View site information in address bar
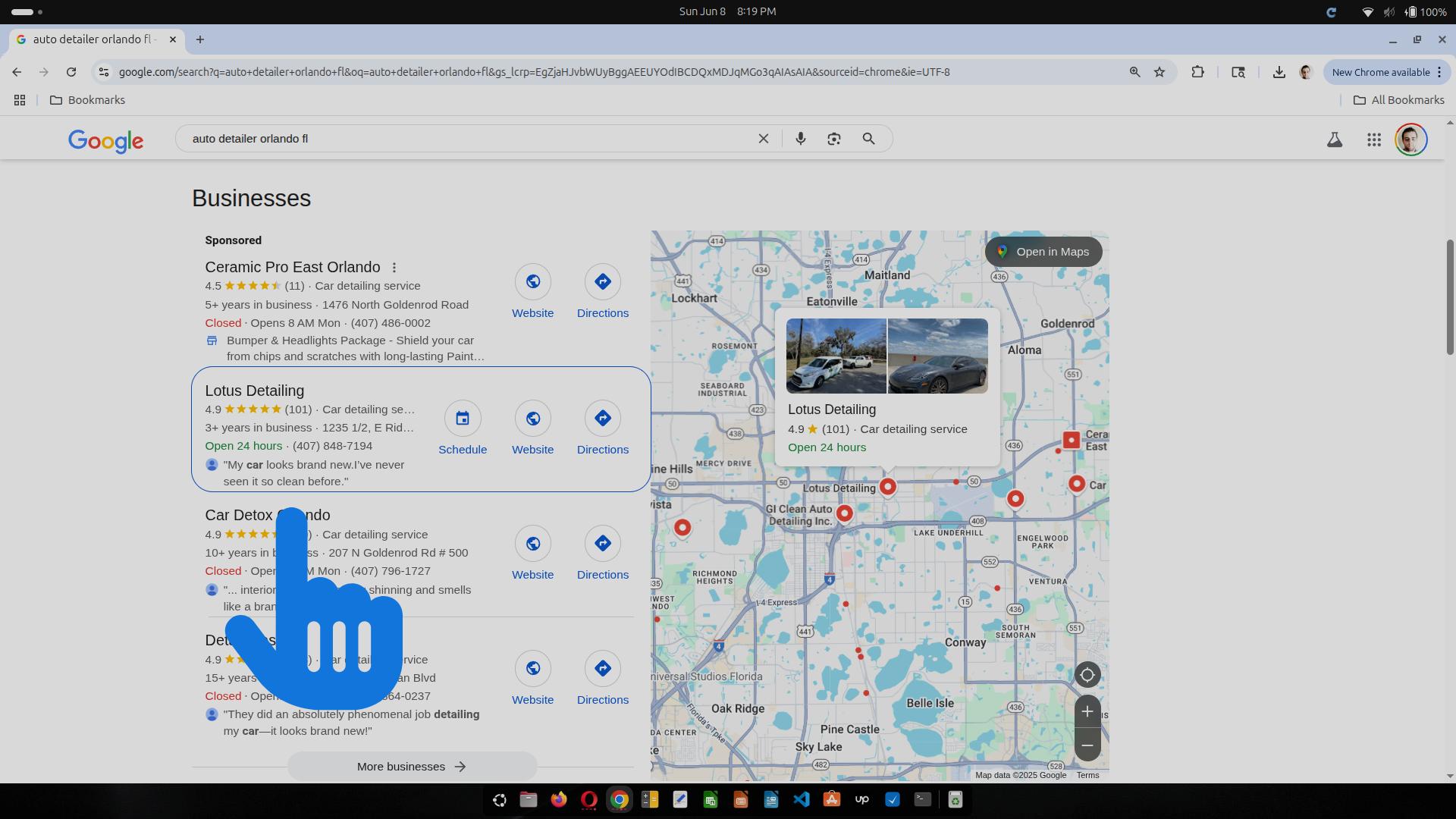Viewport: 1456px width, 819px height. (104, 72)
